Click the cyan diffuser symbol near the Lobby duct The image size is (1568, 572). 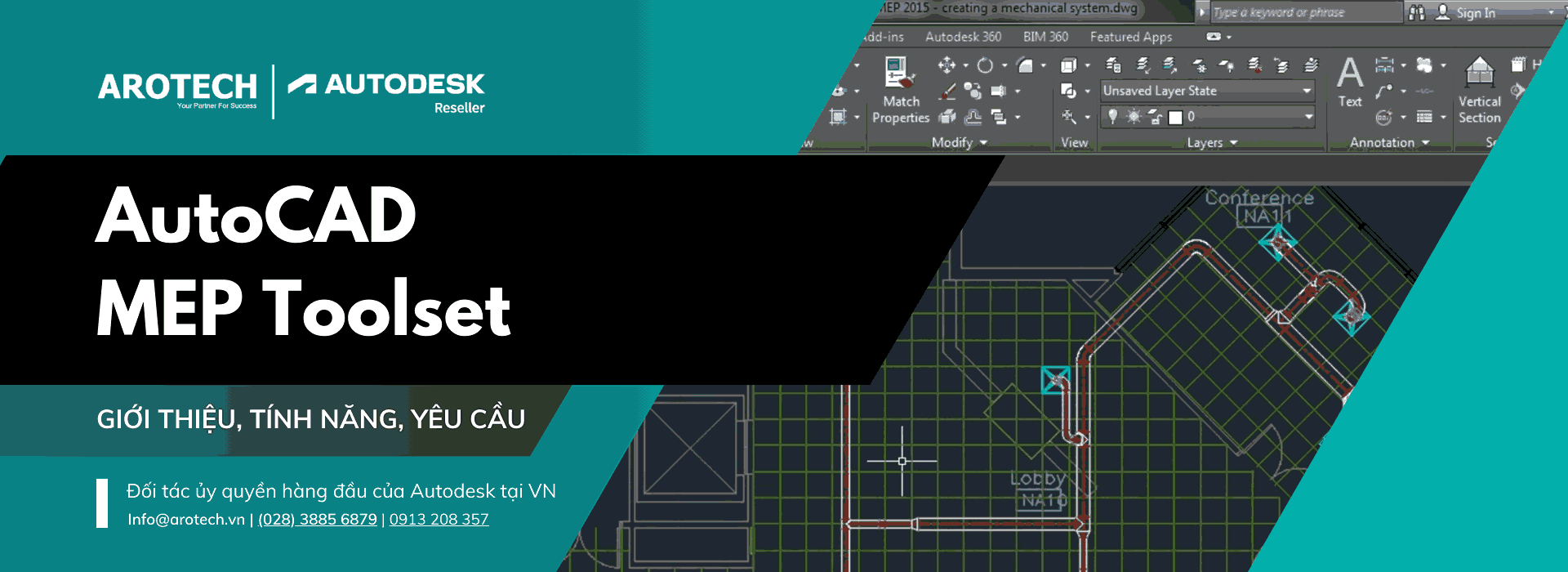(1056, 380)
